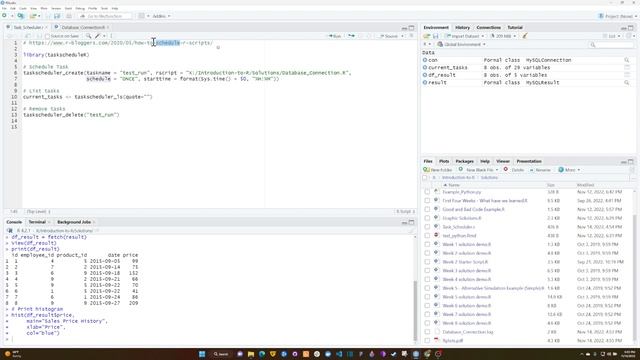Click the save workspace icon in Environment pane
The image size is (640, 360).
click(x=436, y=36)
